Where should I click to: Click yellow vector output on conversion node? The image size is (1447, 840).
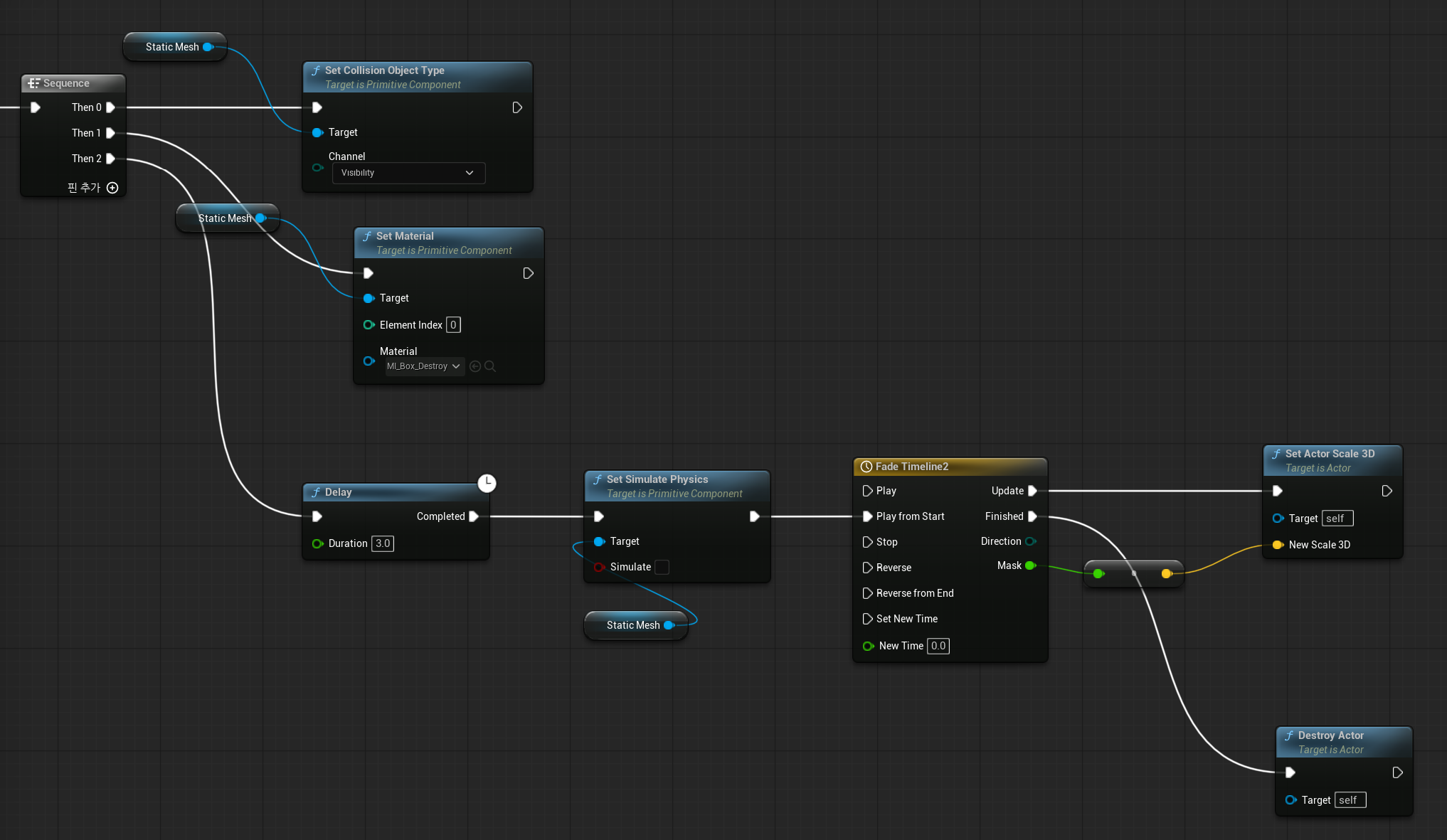pyautogui.click(x=1166, y=573)
